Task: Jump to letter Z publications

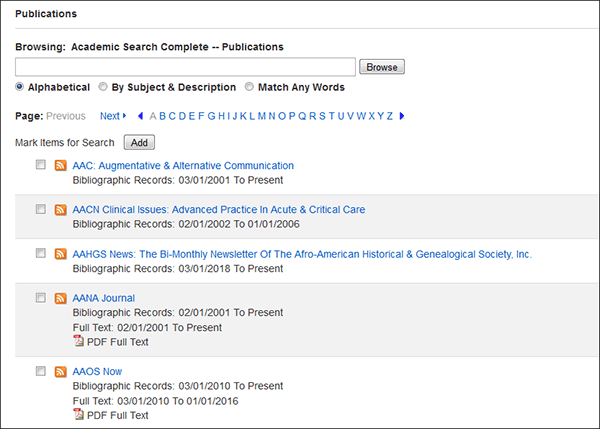Action: [x=390, y=116]
